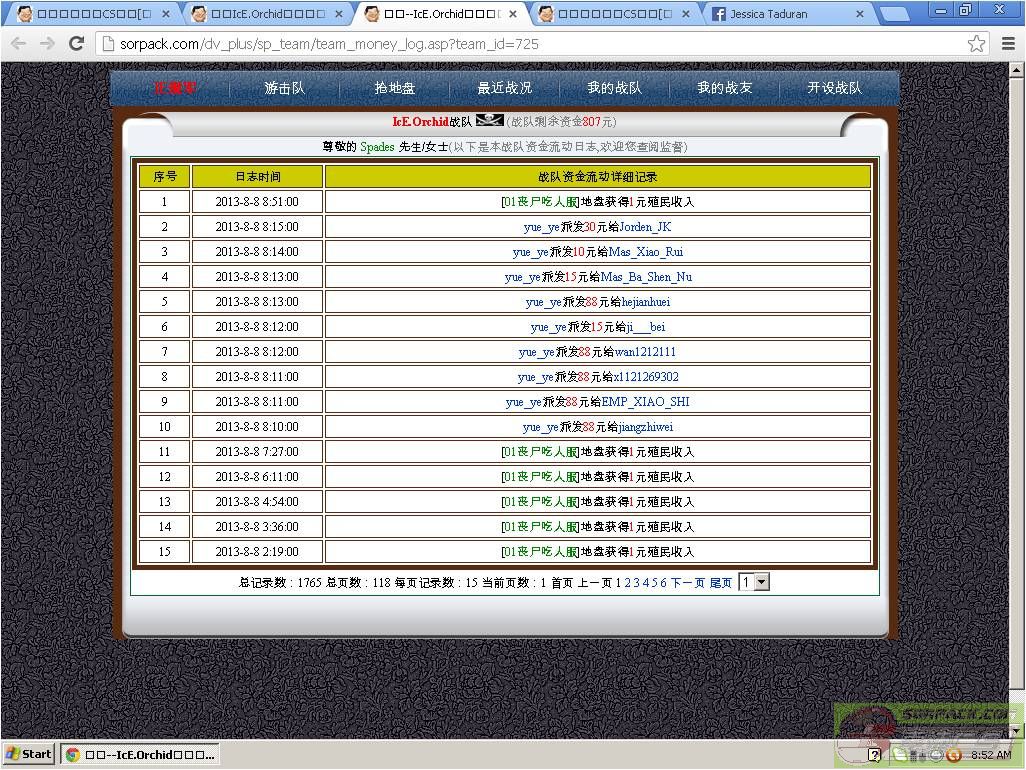Open the new tab button
Image resolution: width=1026 pixels, height=770 pixels.
point(895,14)
